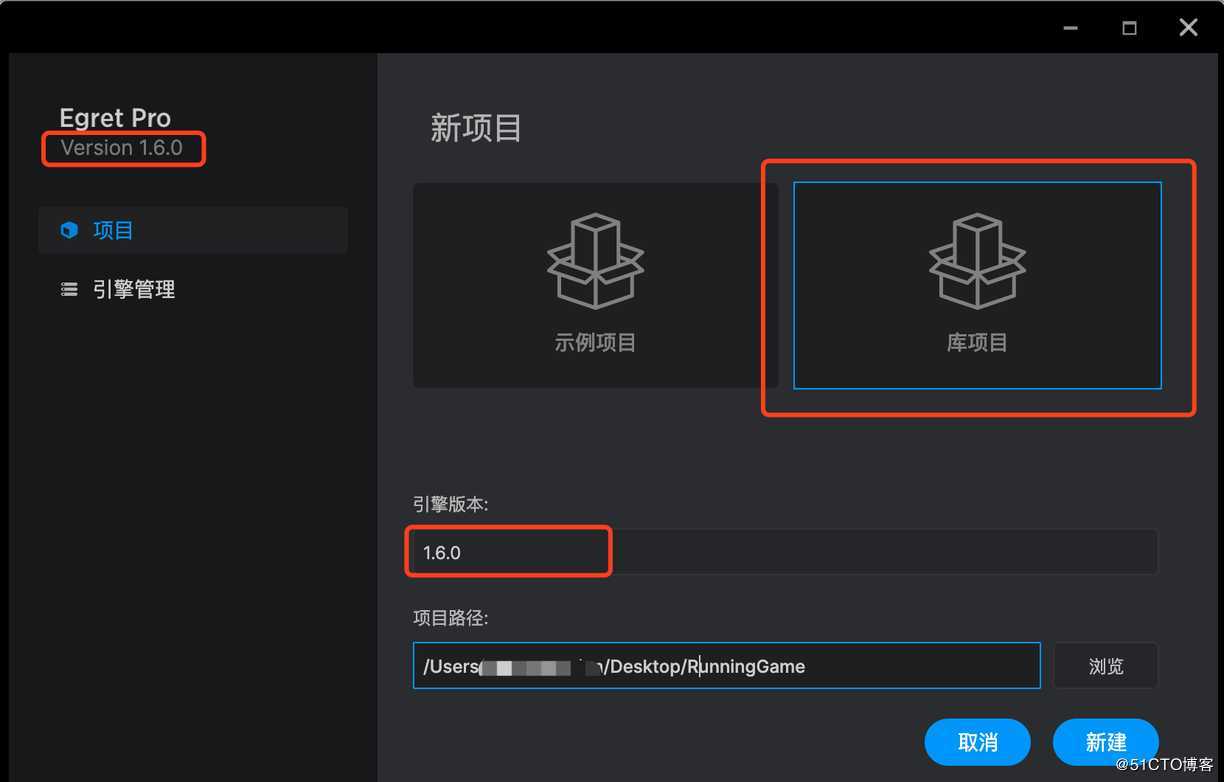Open the 项目 sidebar section
The width and height of the screenshot is (1224, 782).
[193, 230]
